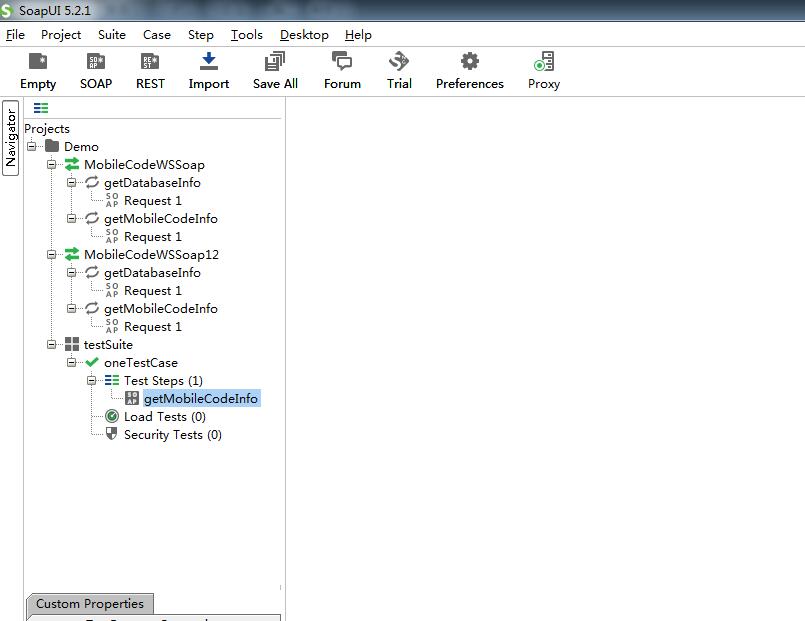Open the Desktop menu
The image size is (805, 621).
304,35
